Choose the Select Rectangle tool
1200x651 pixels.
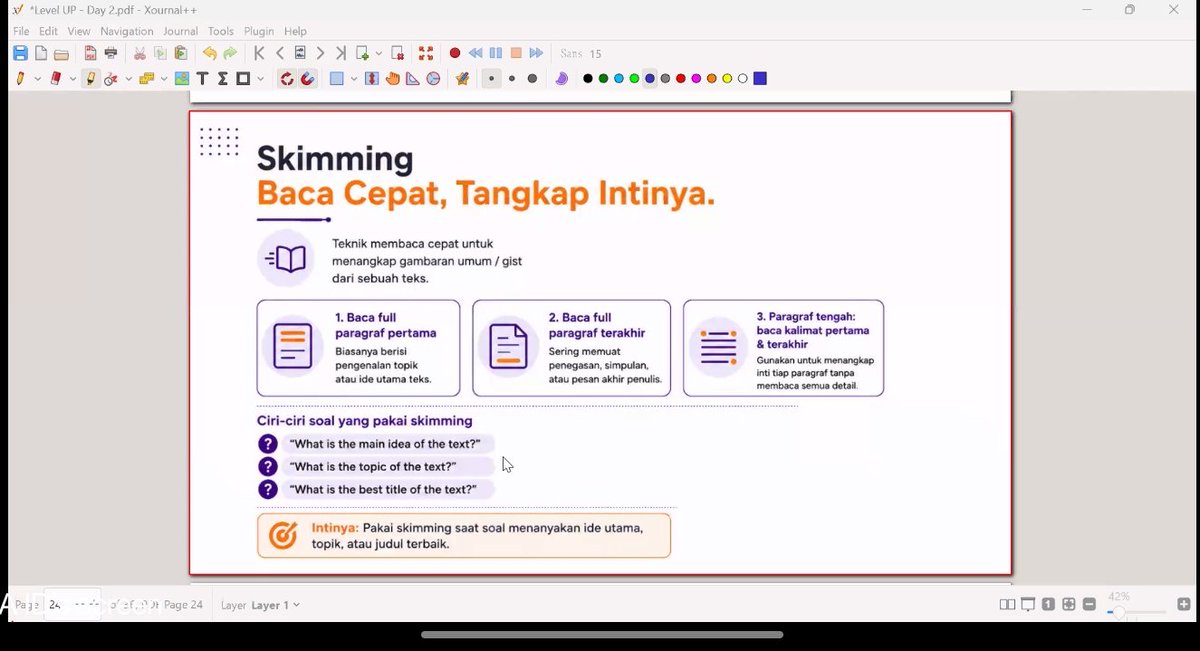click(337, 78)
